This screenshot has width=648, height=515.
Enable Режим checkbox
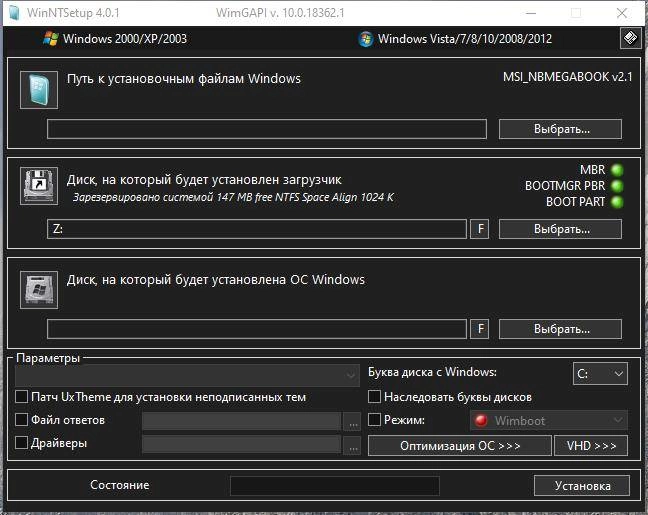click(374, 420)
